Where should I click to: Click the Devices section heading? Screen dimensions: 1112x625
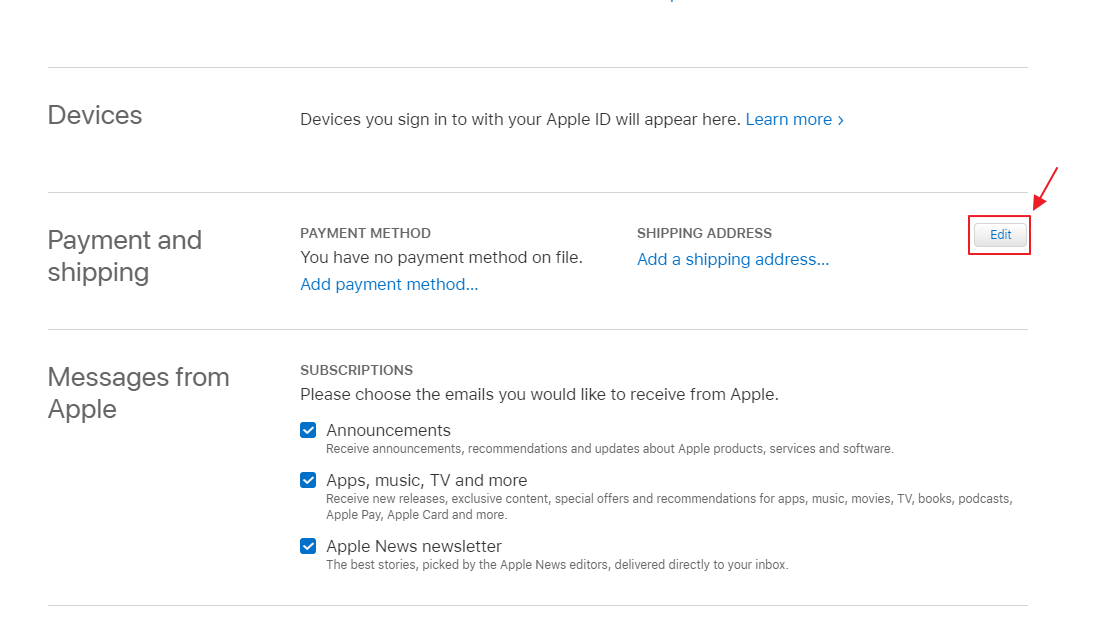pyautogui.click(x=95, y=115)
